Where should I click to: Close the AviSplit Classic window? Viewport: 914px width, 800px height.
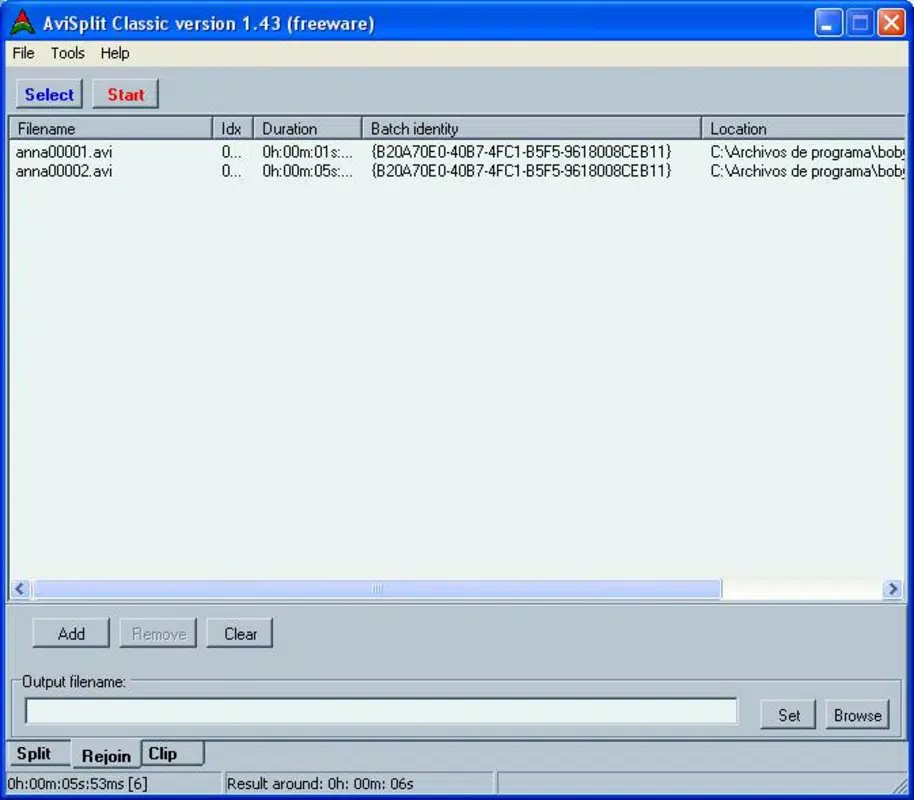pyautogui.click(x=892, y=23)
